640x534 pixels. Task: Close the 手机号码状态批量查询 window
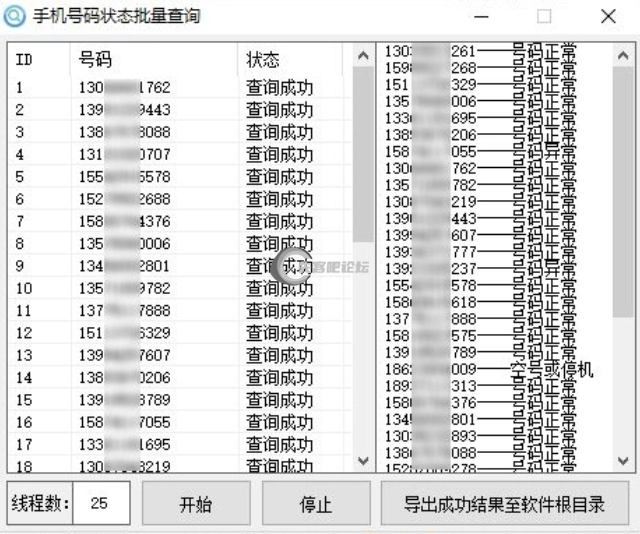[608, 17]
